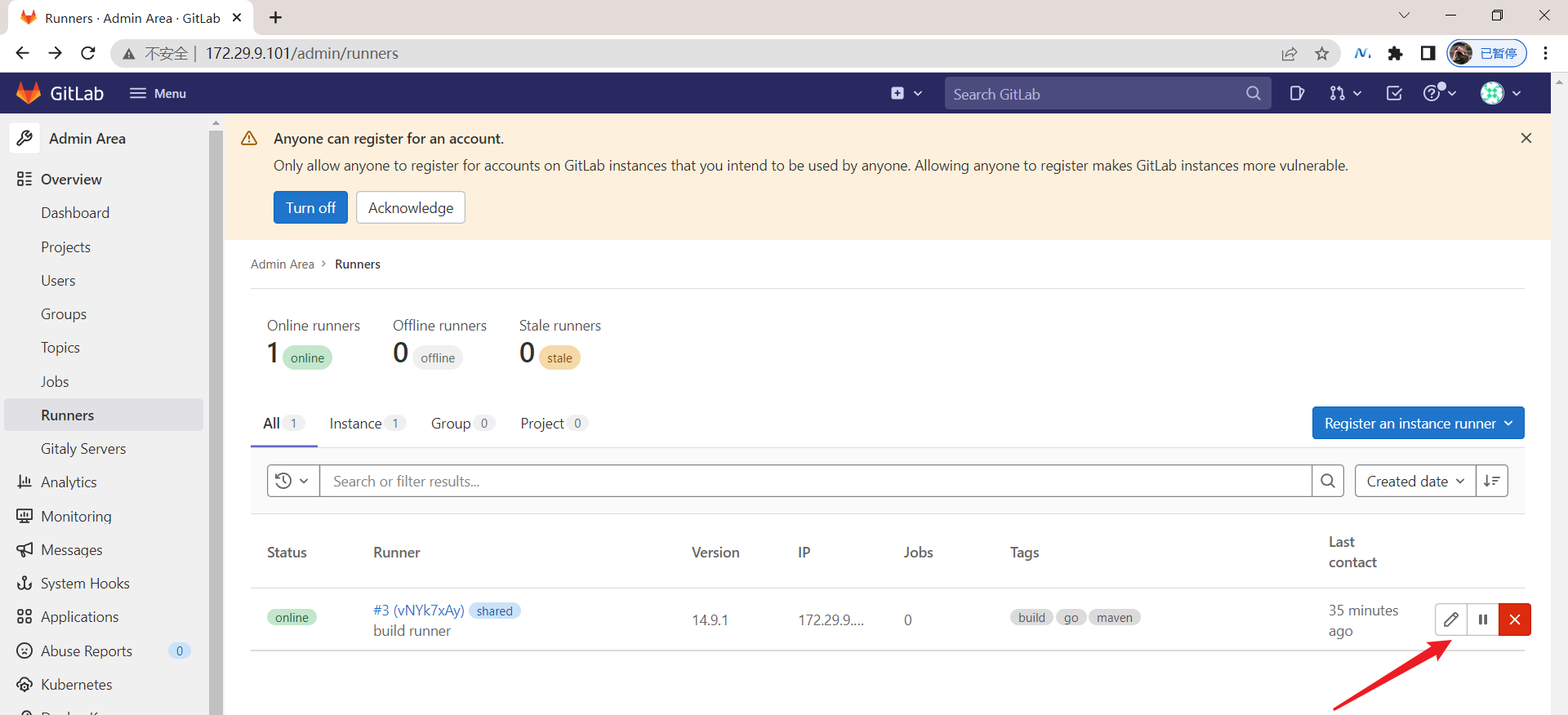Click the build tag badge
Image resolution: width=1568 pixels, height=715 pixels.
pyautogui.click(x=1031, y=617)
